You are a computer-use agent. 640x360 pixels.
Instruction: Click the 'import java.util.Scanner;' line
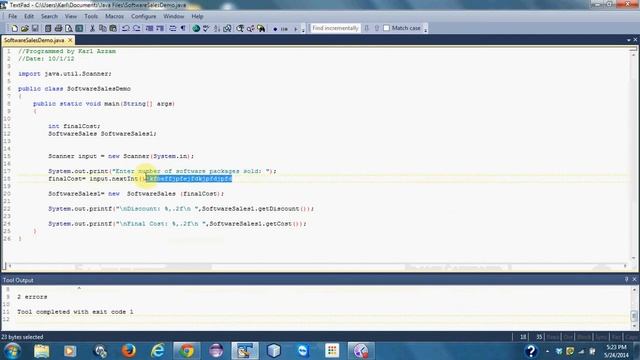(x=64, y=74)
